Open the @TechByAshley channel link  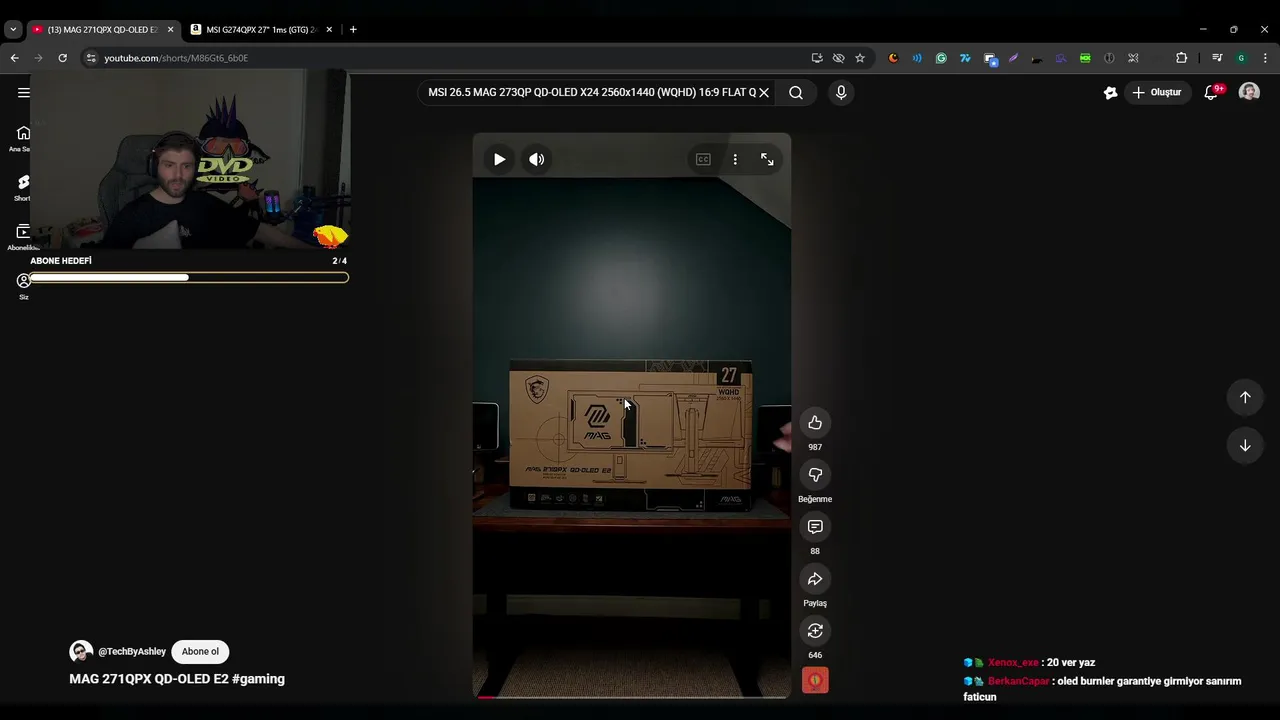132,651
